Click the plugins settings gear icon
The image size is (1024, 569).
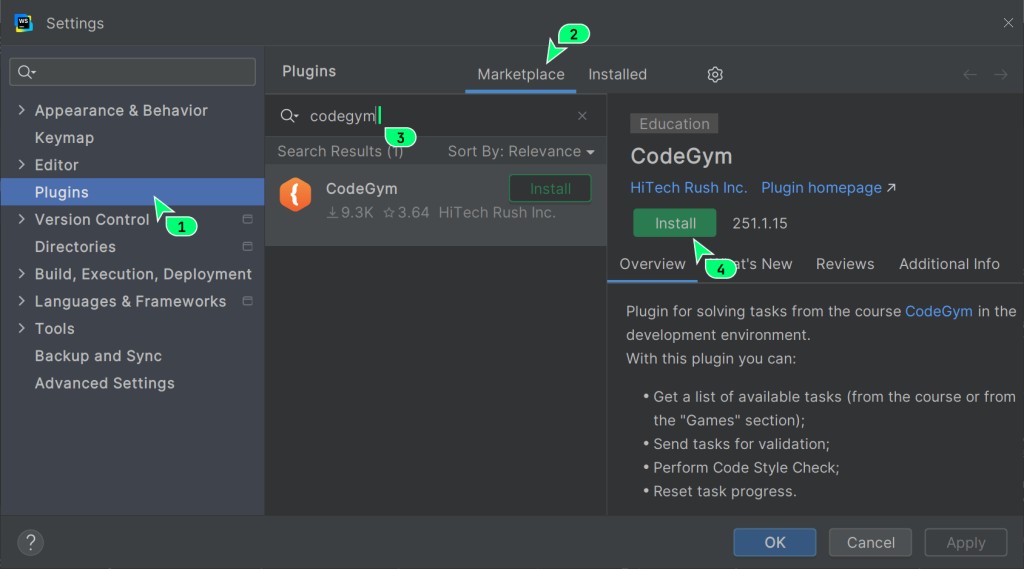point(715,74)
